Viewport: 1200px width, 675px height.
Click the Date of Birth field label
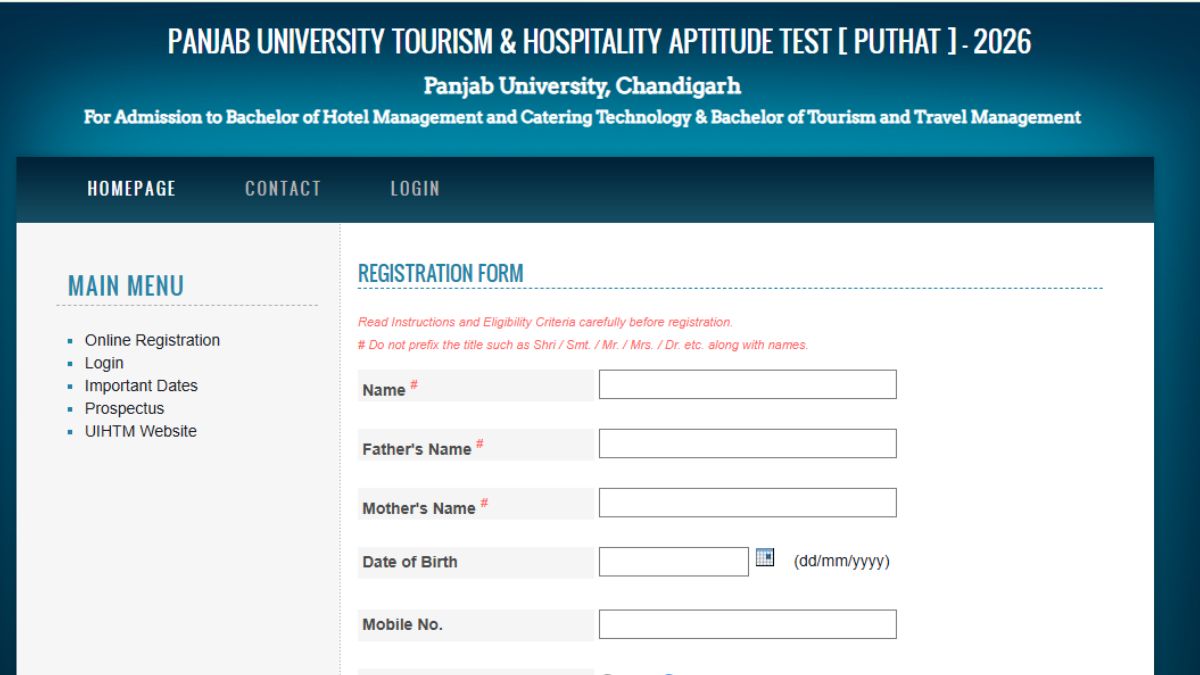pos(410,562)
